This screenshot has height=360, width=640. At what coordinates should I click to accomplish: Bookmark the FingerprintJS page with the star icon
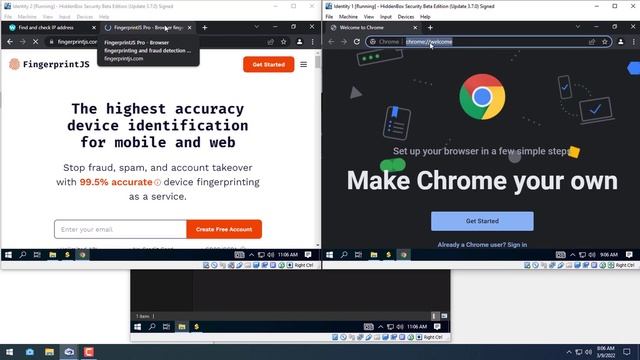[x=284, y=42]
